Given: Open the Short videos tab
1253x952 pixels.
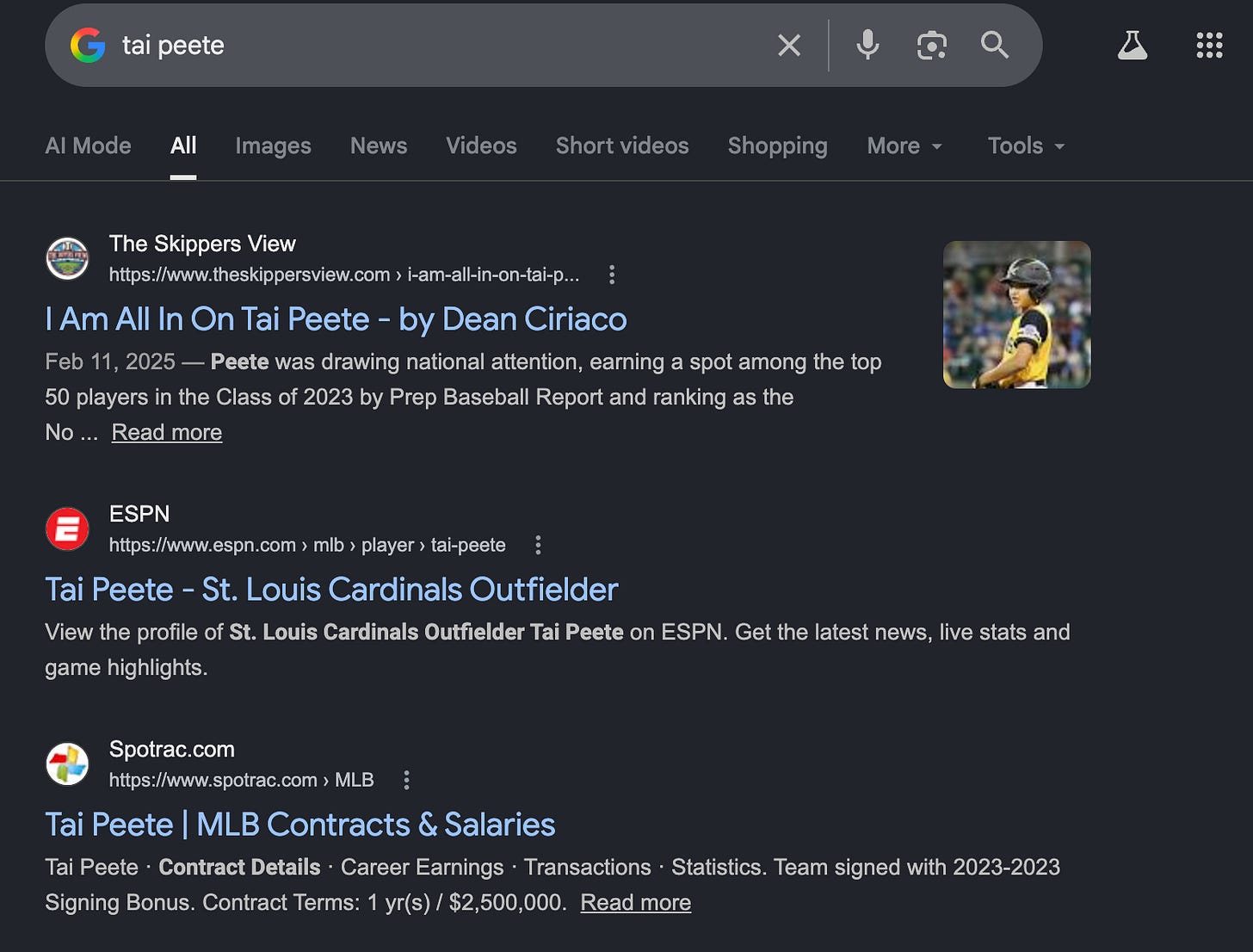Looking at the screenshot, I should [x=622, y=146].
